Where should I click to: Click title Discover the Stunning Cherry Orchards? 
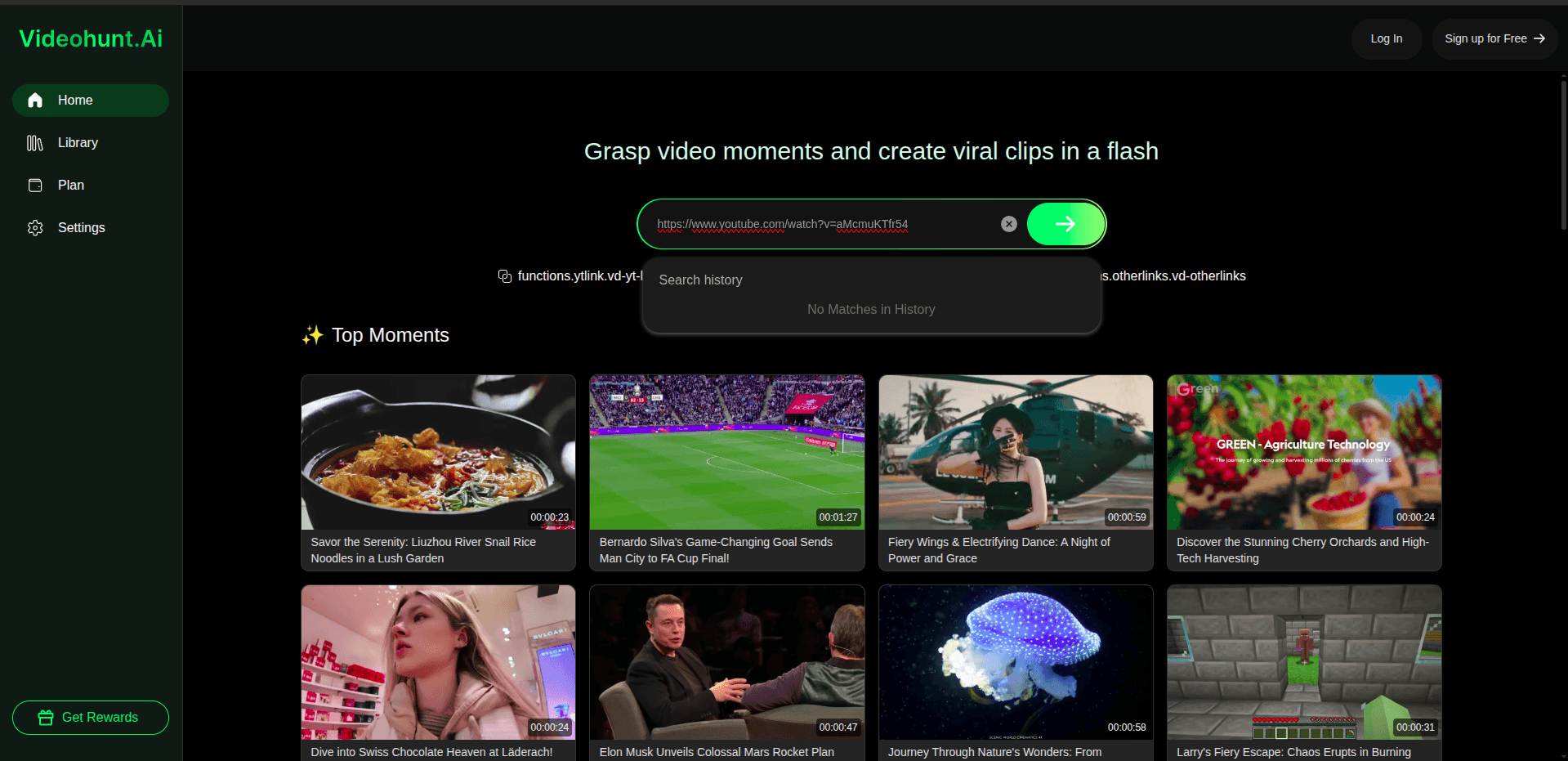[x=1302, y=550]
